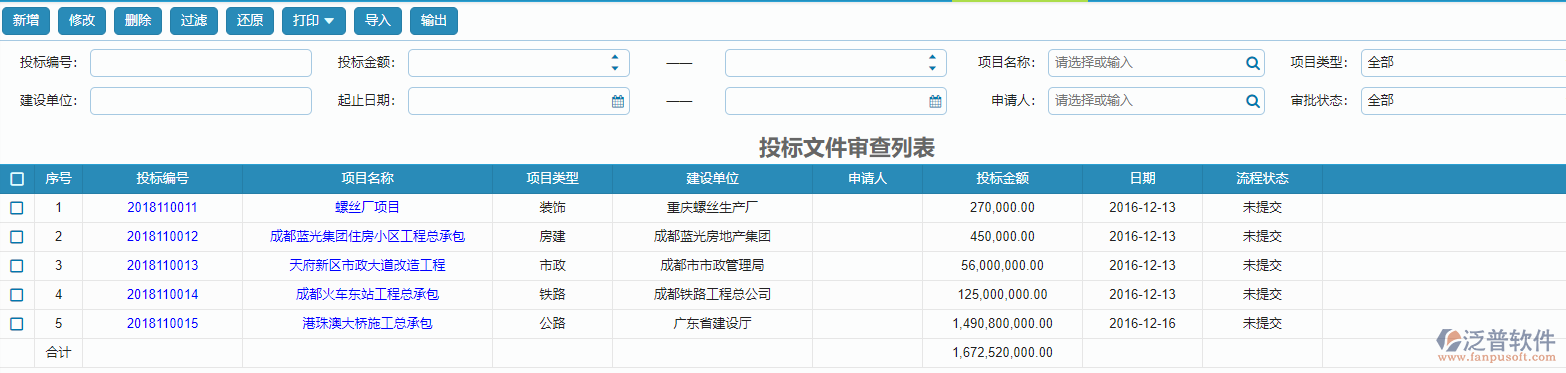The image size is (1566, 373).
Task: Click amount 1,490,800,000.00
Action: (1002, 324)
